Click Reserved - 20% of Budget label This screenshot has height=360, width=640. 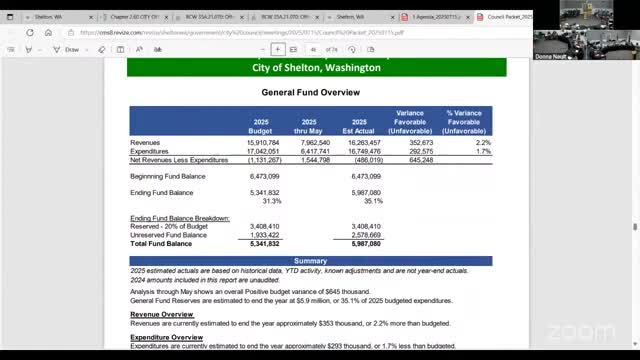click(x=169, y=227)
